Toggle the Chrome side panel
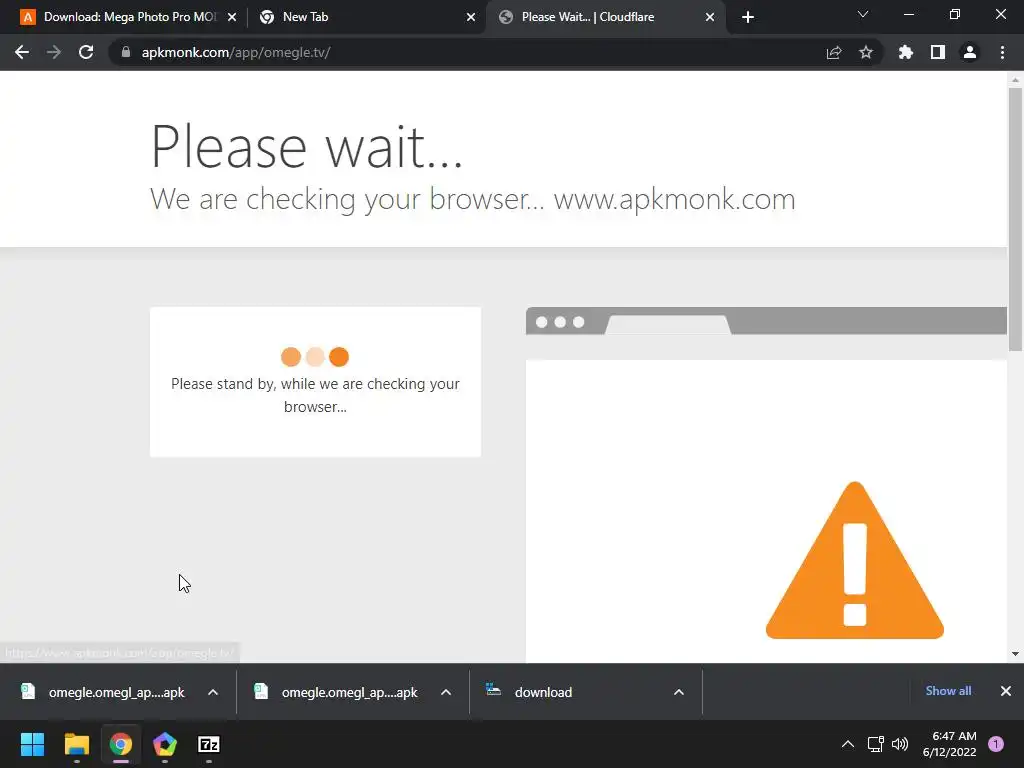The image size is (1024, 768). pos(938,52)
